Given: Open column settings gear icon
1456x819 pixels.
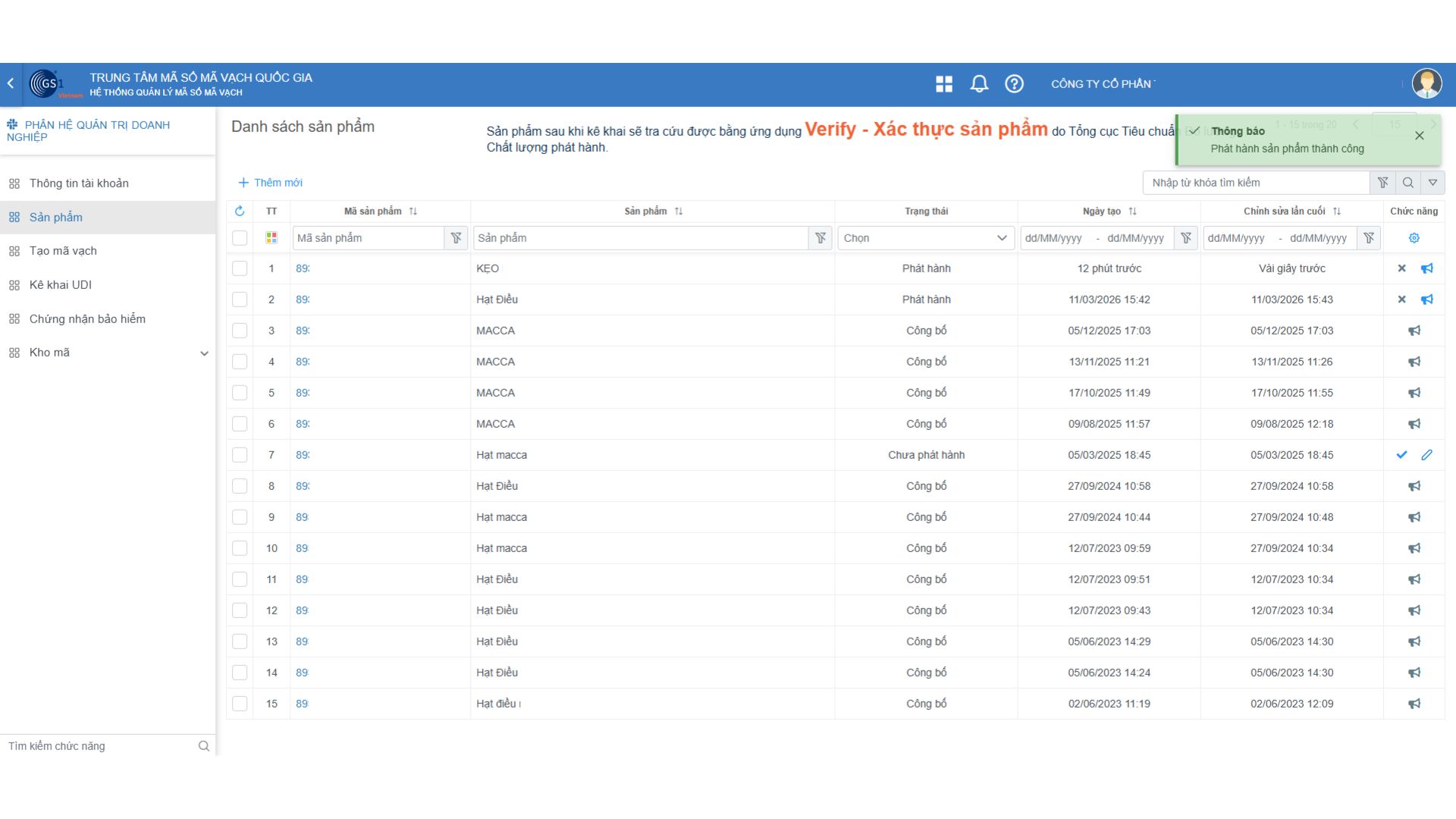Looking at the screenshot, I should 1414,238.
